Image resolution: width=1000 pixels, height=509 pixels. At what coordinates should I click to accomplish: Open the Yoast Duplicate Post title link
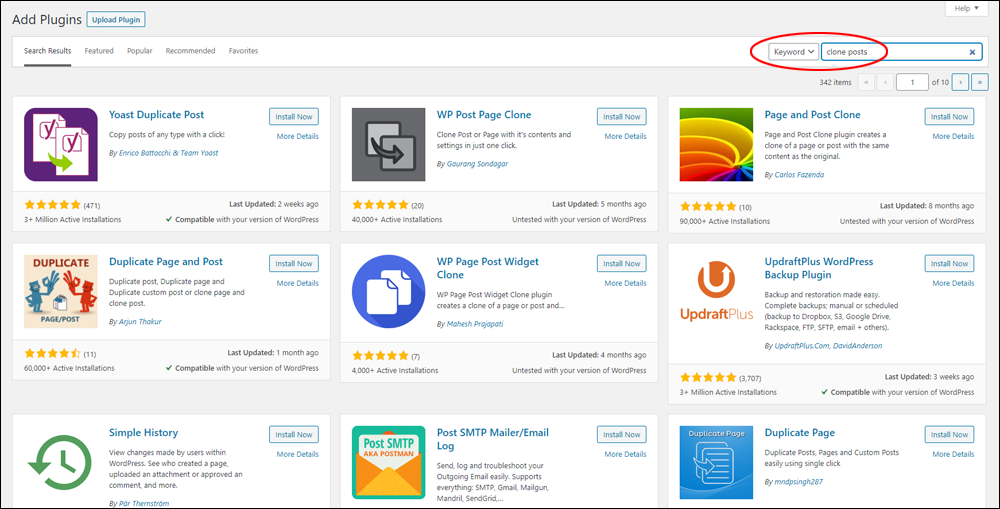156,115
